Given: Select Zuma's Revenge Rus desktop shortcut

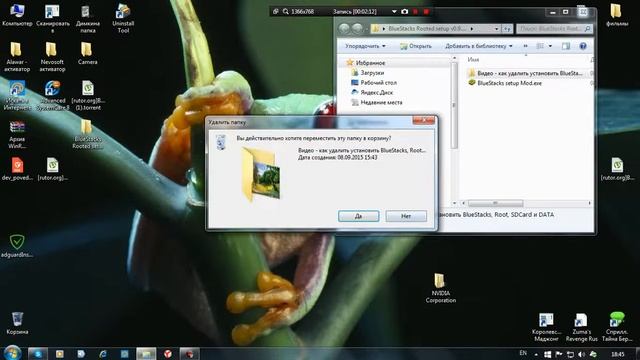Looking at the screenshot, I should [581, 327].
